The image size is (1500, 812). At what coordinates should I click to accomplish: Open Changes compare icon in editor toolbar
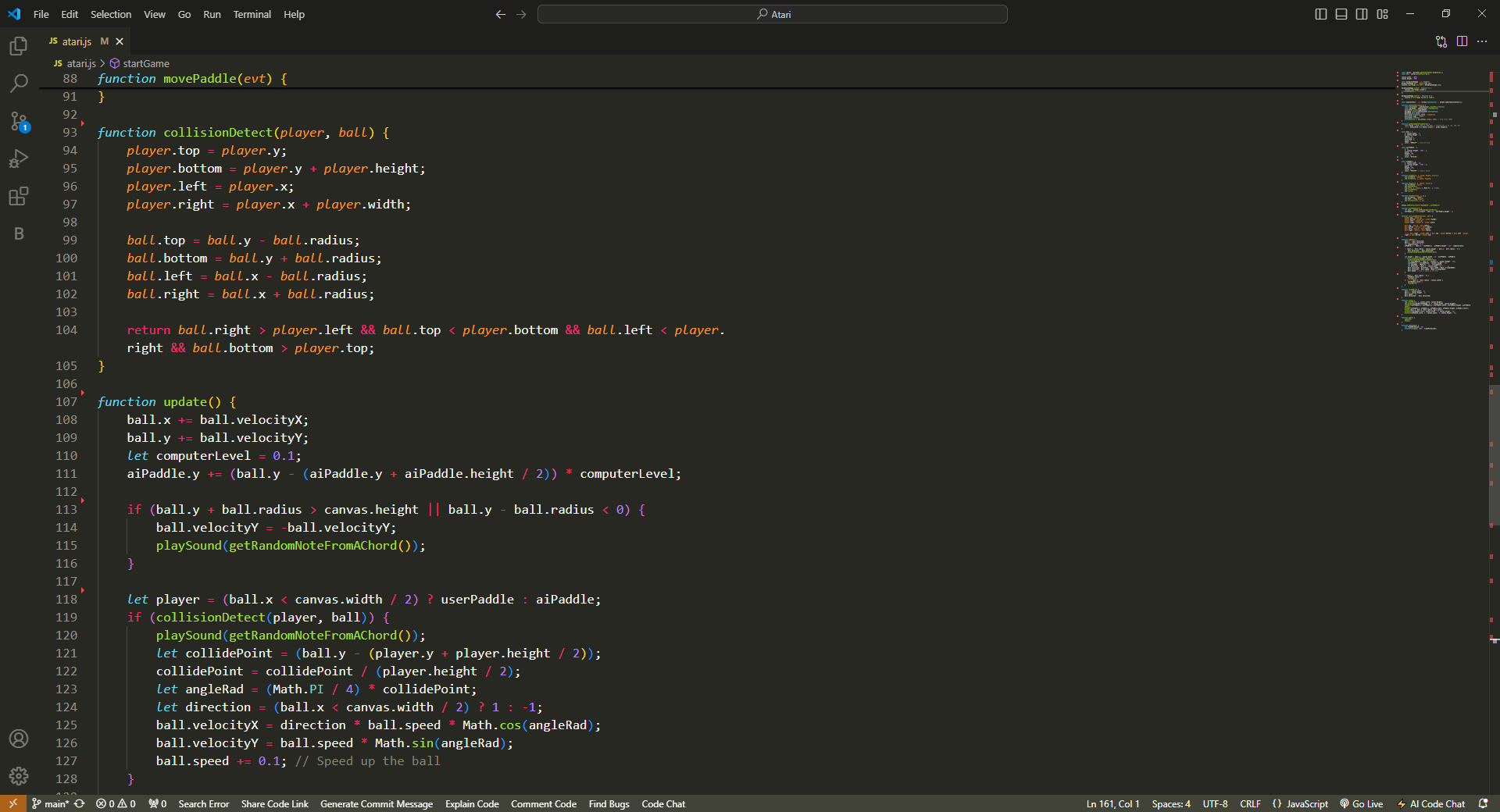[x=1441, y=41]
